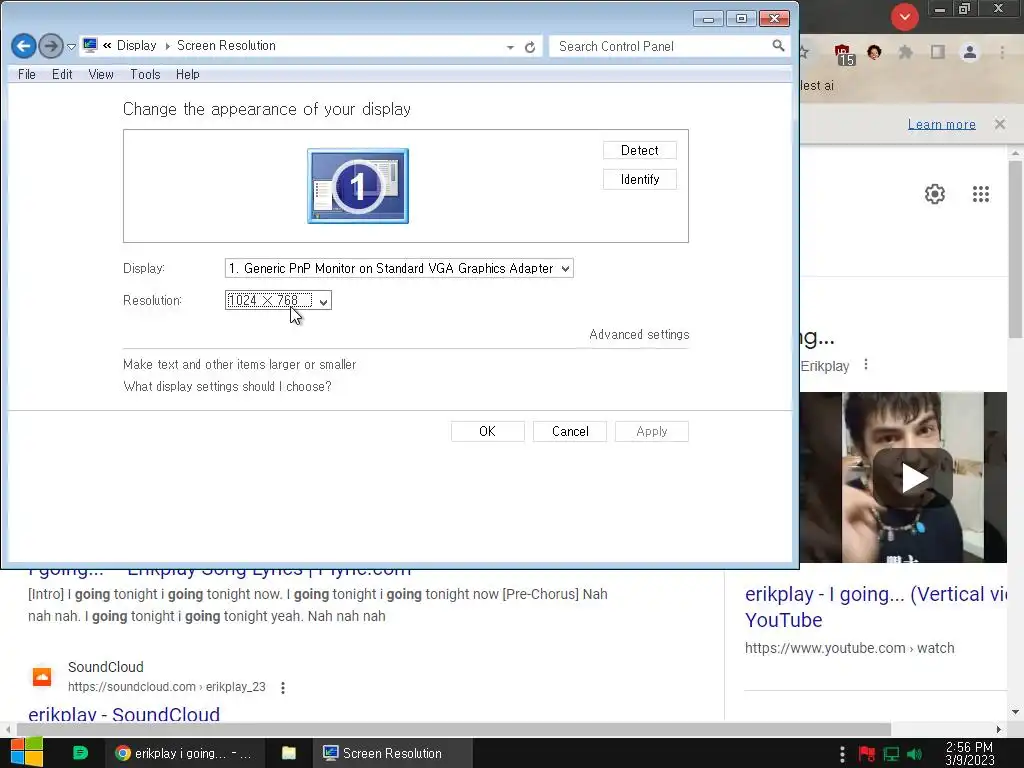
Task: Click What display settings should I choose link
Action: (x=227, y=387)
